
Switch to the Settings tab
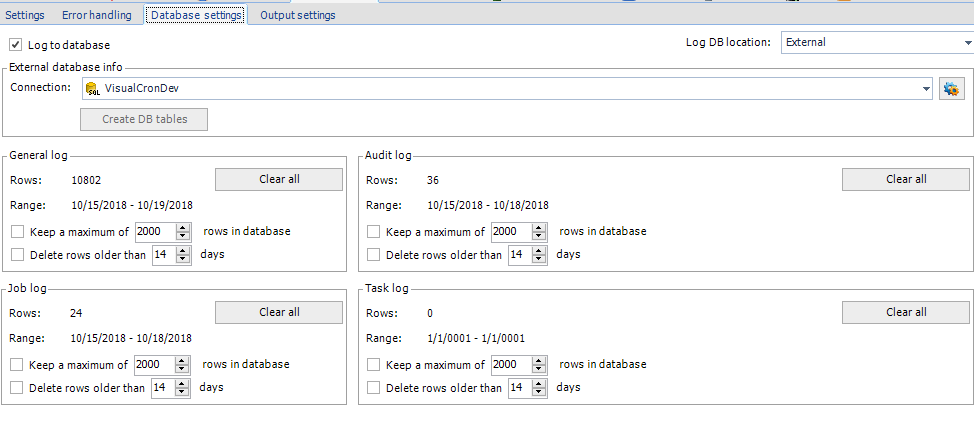point(25,15)
